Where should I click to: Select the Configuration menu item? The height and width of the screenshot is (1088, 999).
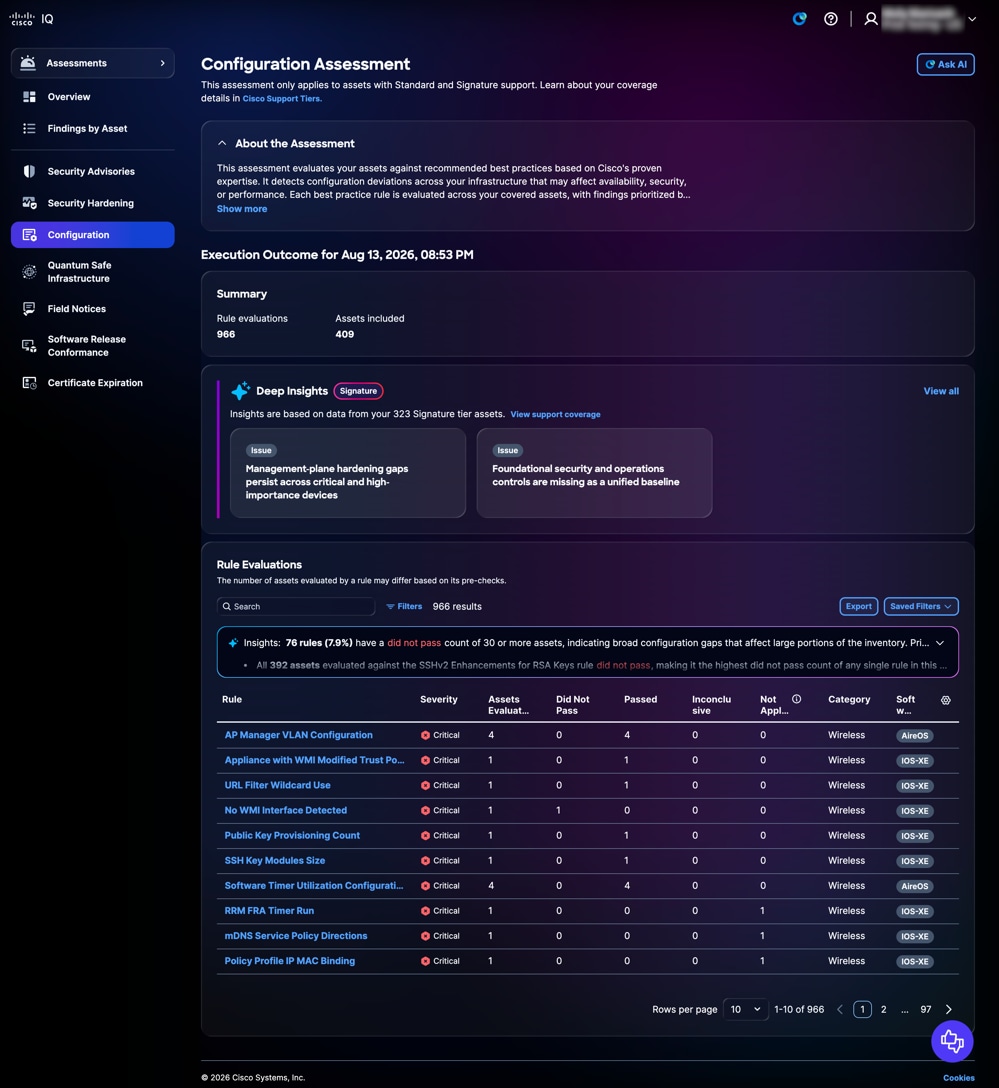pos(93,235)
